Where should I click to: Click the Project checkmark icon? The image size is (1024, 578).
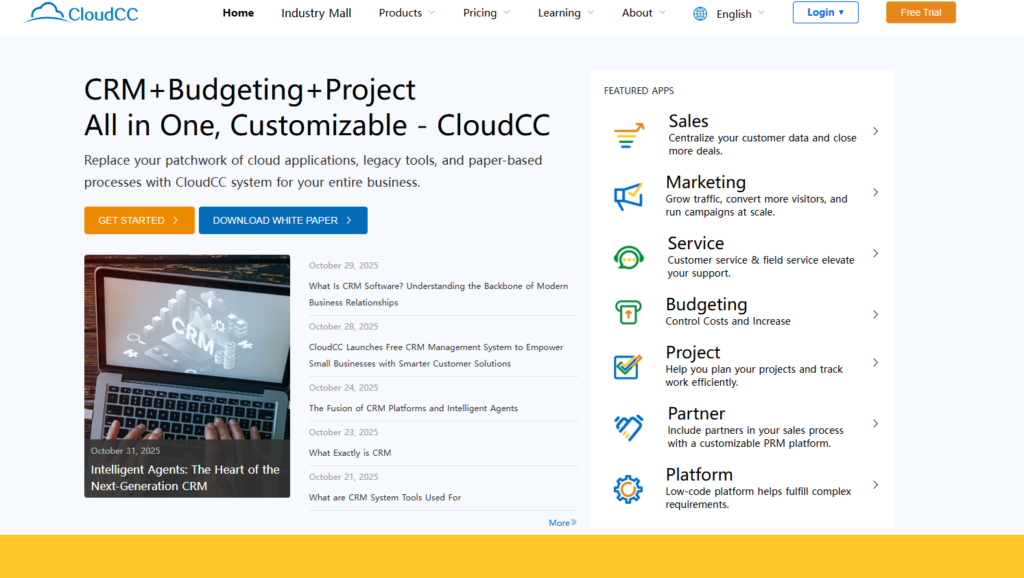click(628, 366)
